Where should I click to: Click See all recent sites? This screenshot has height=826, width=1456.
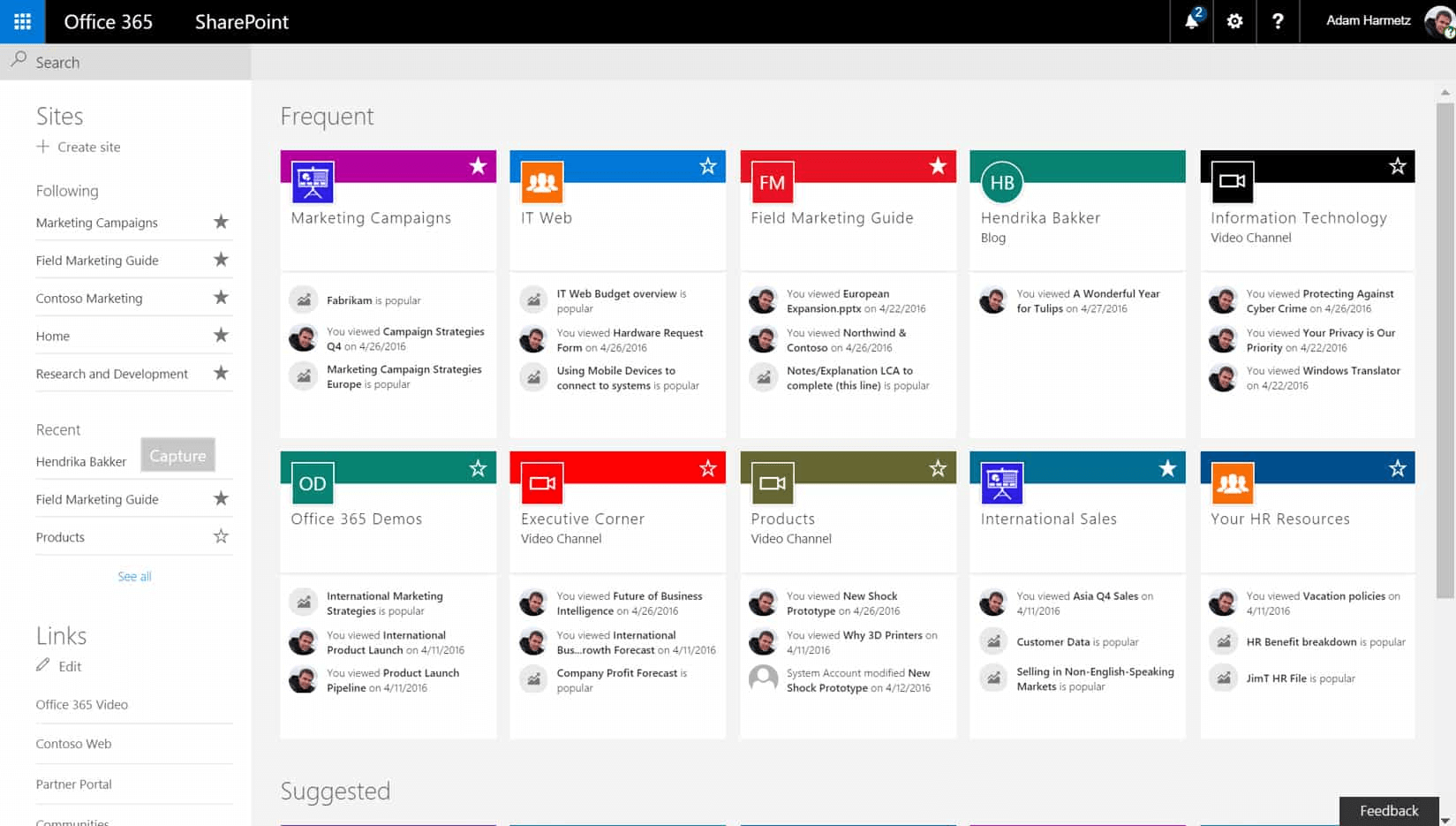134,576
